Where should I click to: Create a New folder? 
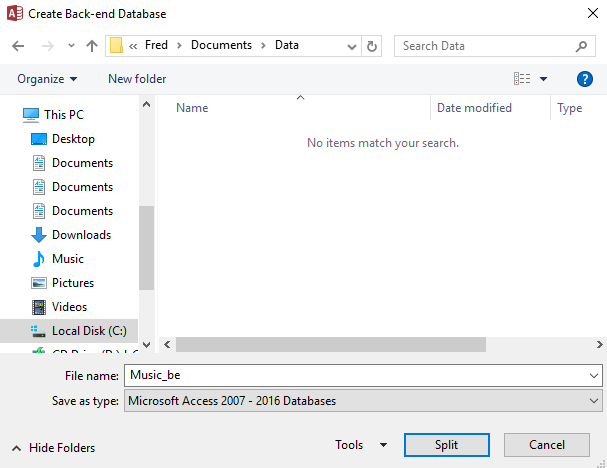[137, 79]
